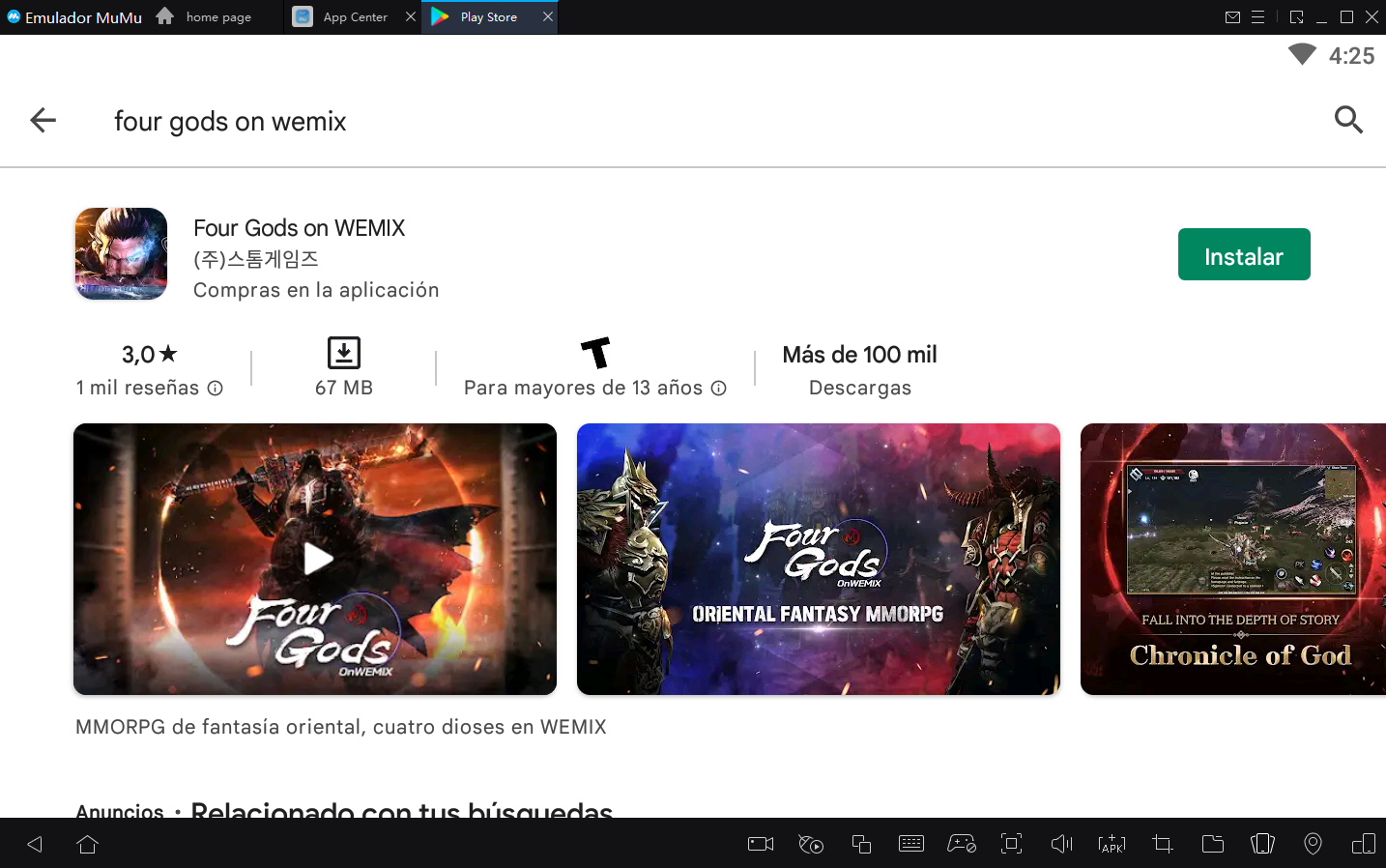Close the Play Store tab
The height and width of the screenshot is (868, 1386).
coord(548,17)
